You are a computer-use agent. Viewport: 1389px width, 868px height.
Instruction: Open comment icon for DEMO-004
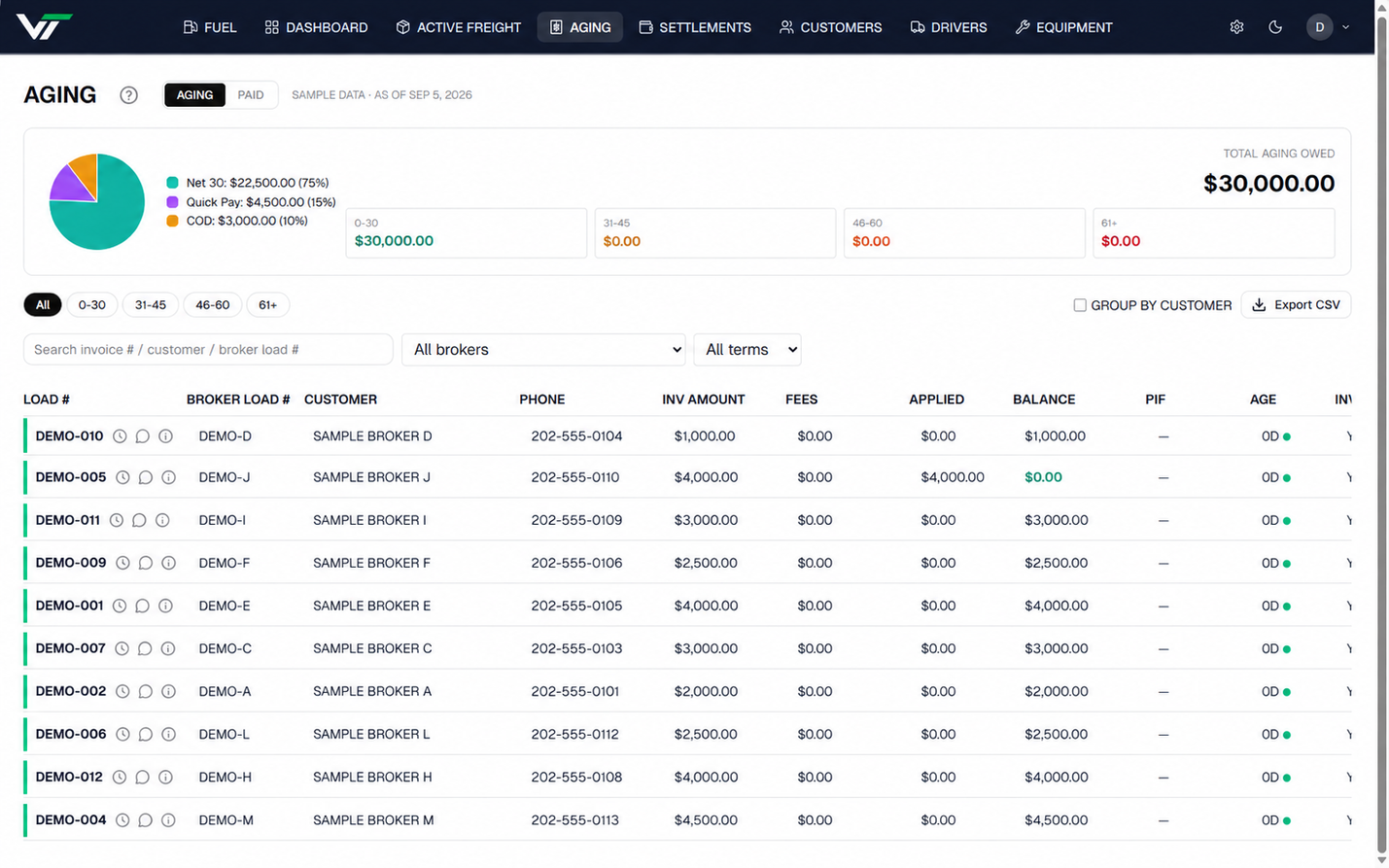pos(146,820)
